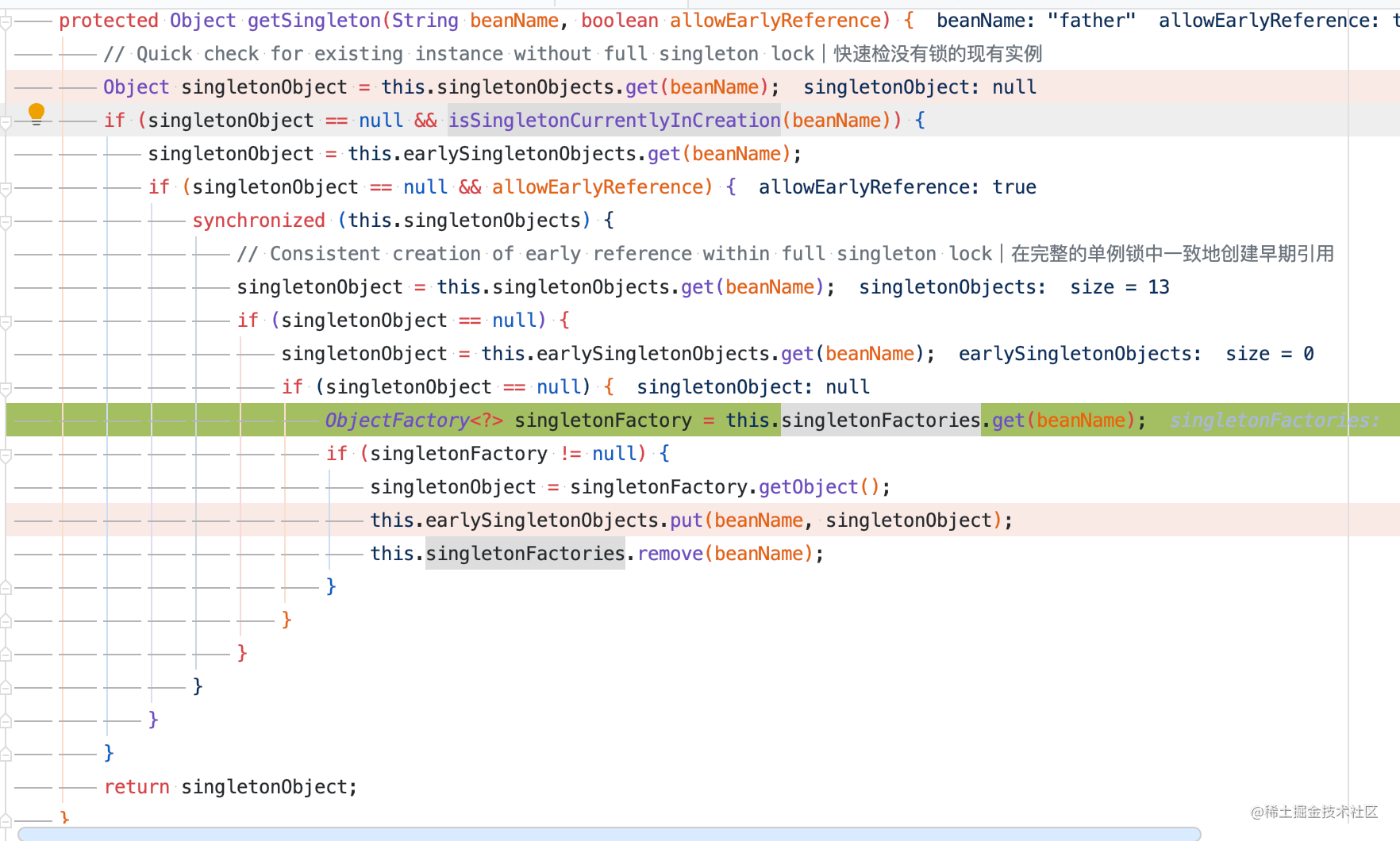
Task: Click the beanName: "father" debug hint
Action: 1036,21
